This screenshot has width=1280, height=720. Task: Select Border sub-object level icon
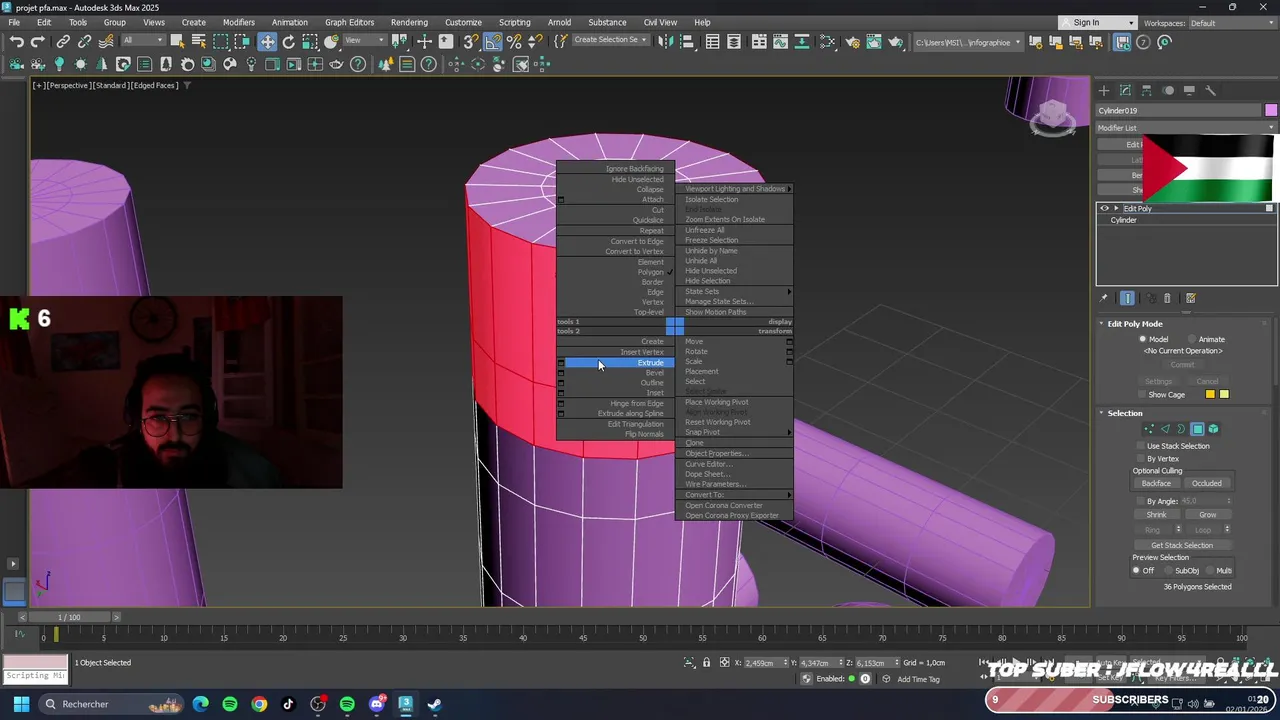1181,429
